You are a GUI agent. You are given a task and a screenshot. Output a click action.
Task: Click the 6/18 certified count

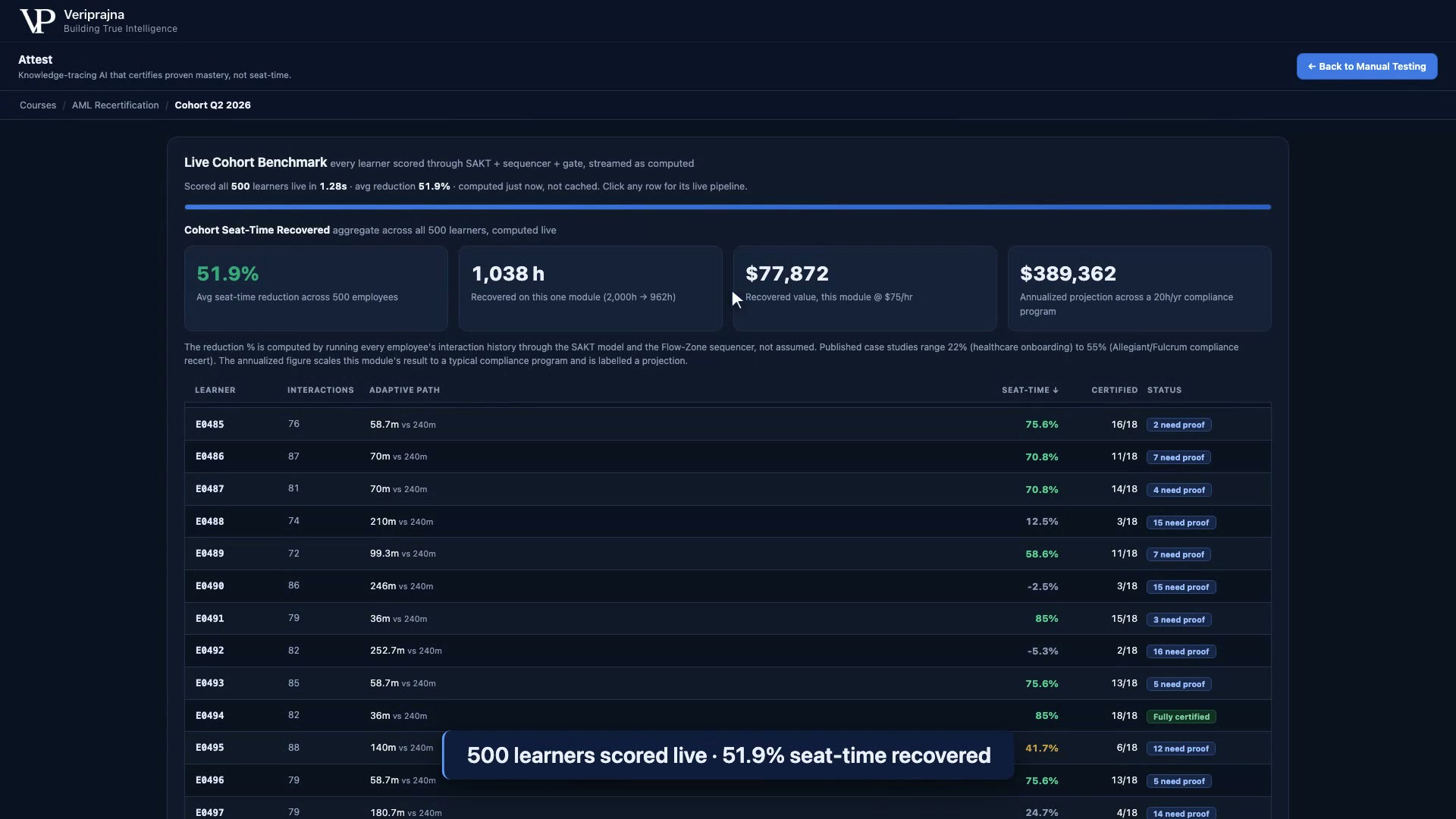1127,748
